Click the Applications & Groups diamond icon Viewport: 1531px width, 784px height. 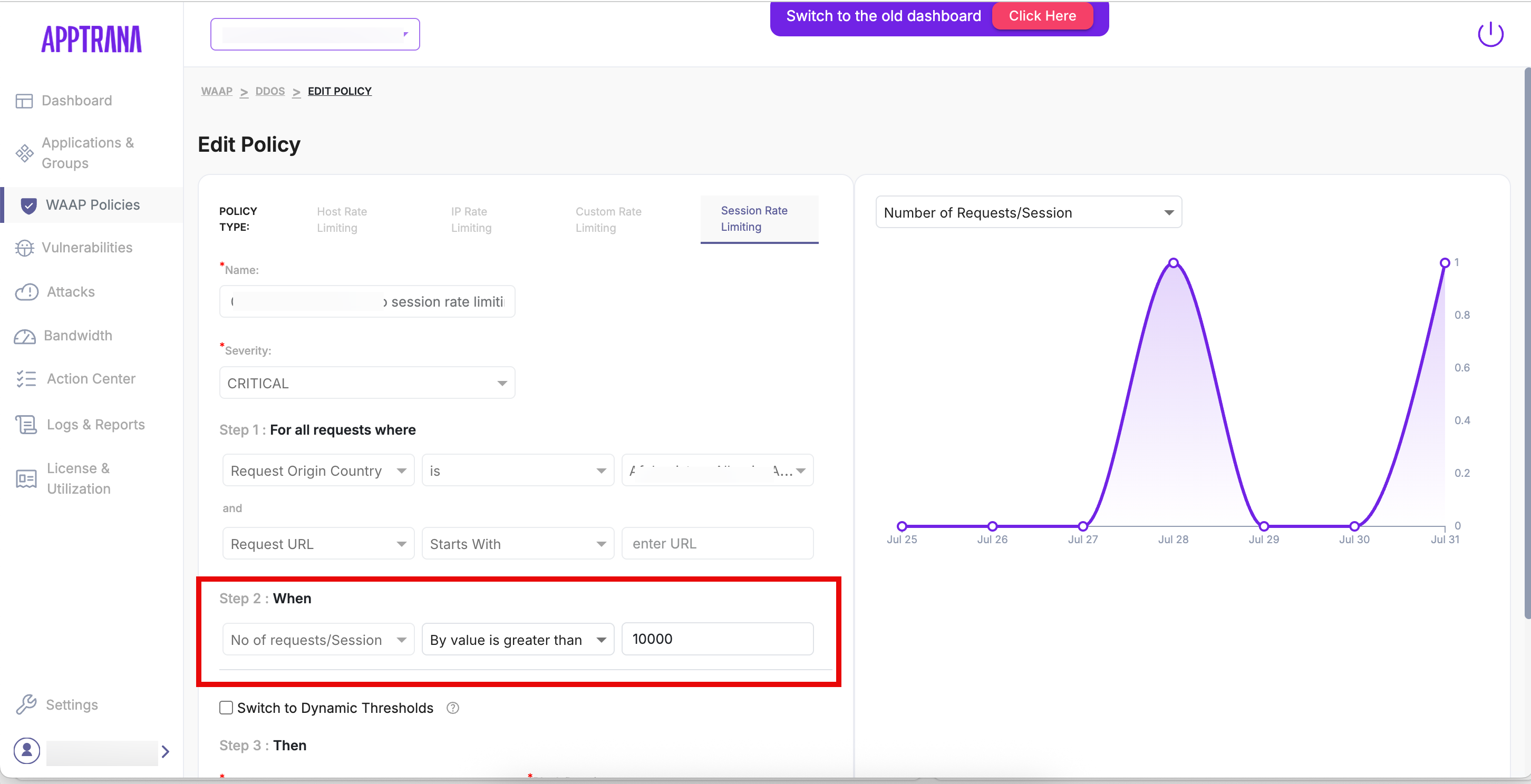[x=24, y=153]
